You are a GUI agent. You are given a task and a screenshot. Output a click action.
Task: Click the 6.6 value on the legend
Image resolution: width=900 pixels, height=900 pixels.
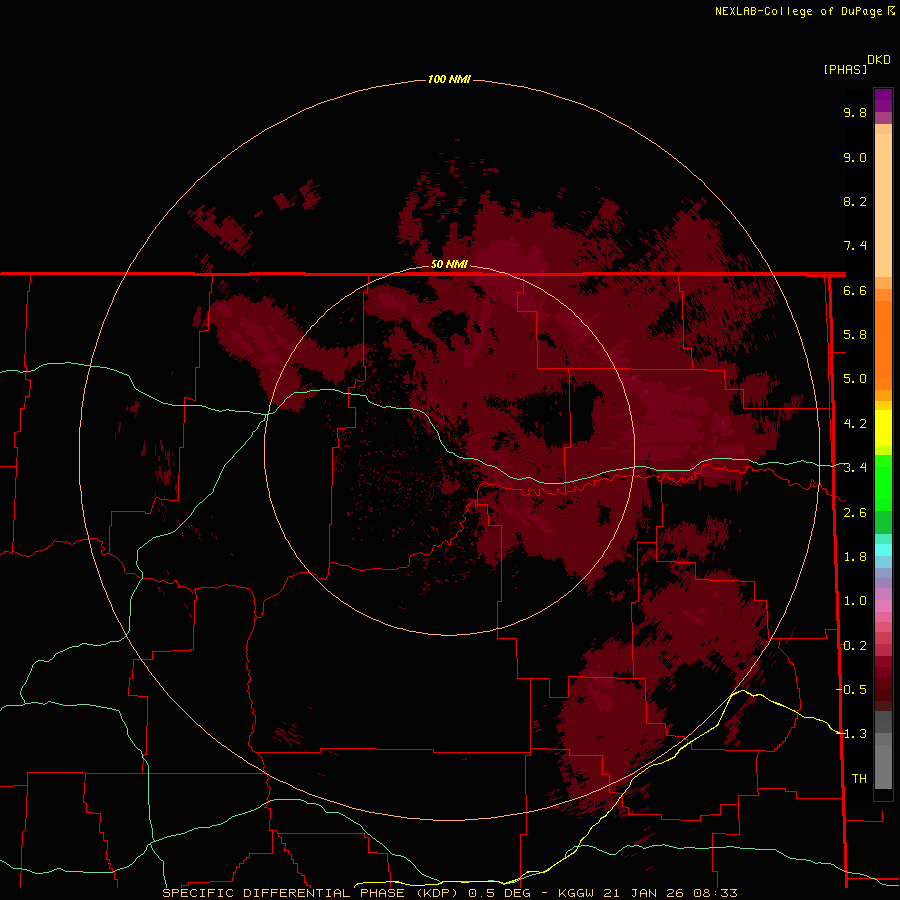[x=855, y=290]
